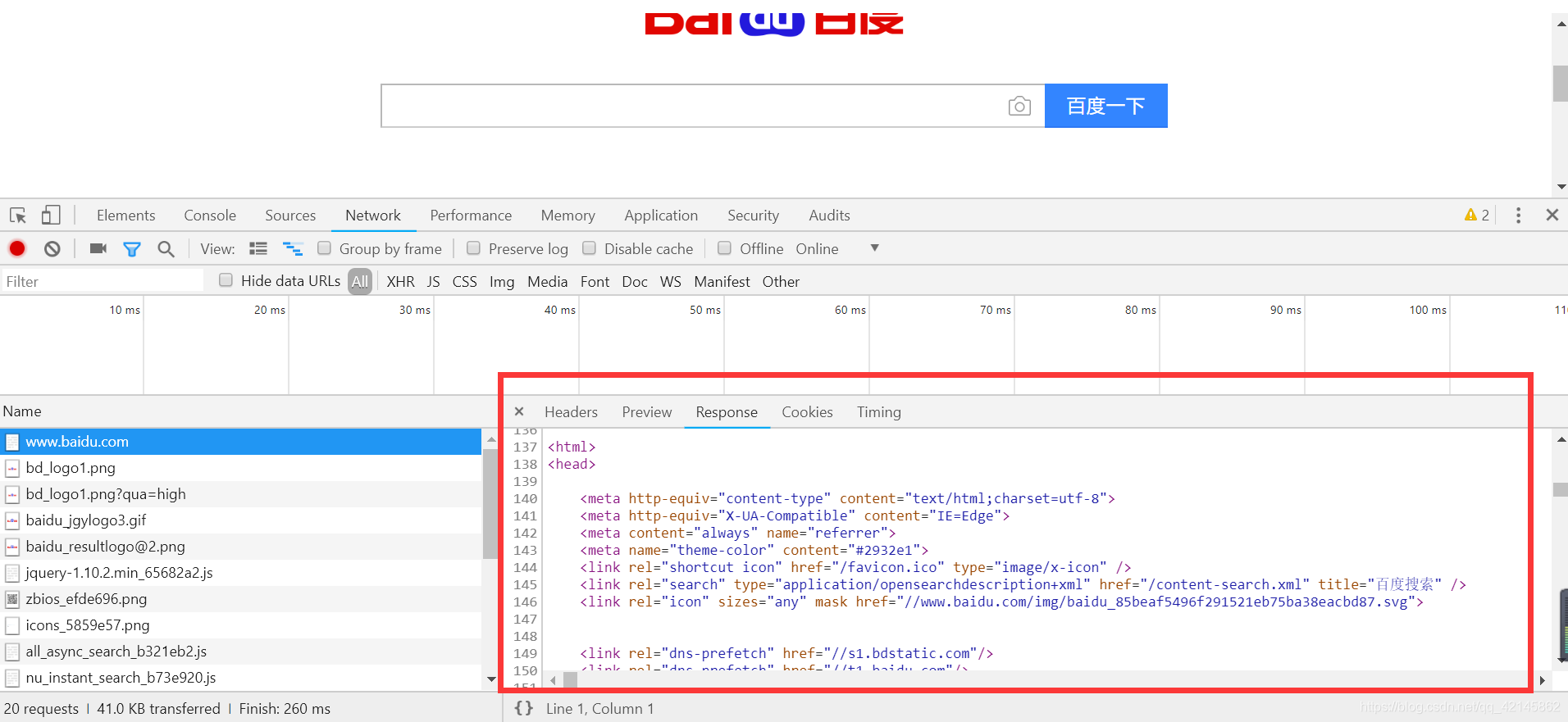Viewport: 1568px width, 722px height.
Task: Open the Console tab
Action: 210,215
